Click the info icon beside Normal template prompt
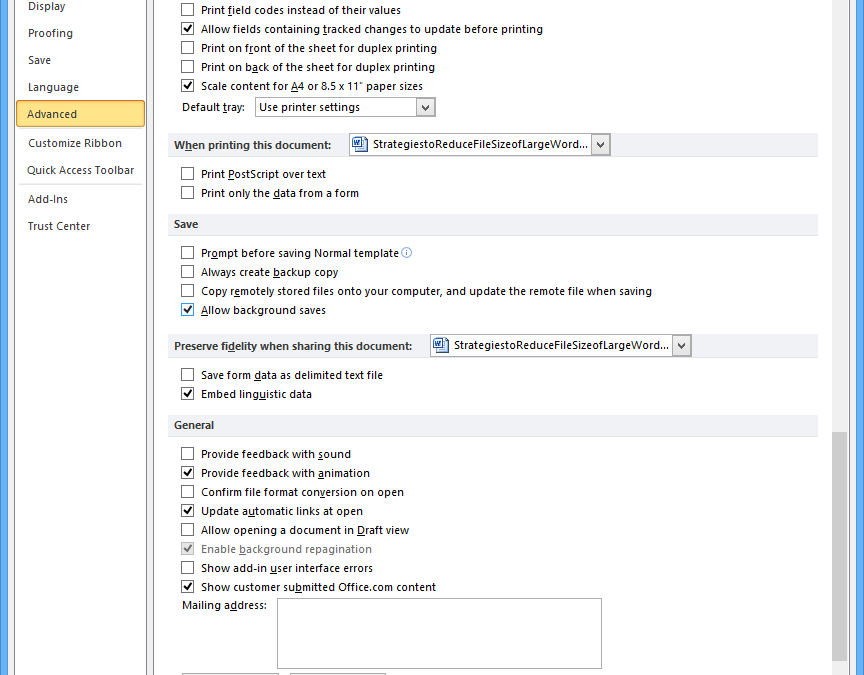The image size is (864, 675). click(407, 253)
